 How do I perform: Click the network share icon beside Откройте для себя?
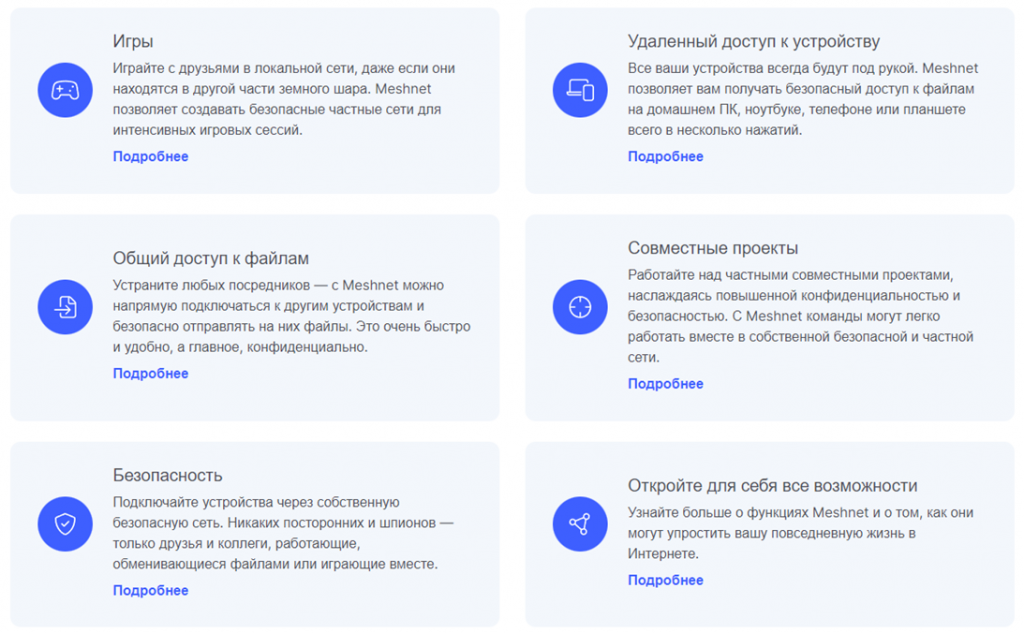click(x=580, y=524)
